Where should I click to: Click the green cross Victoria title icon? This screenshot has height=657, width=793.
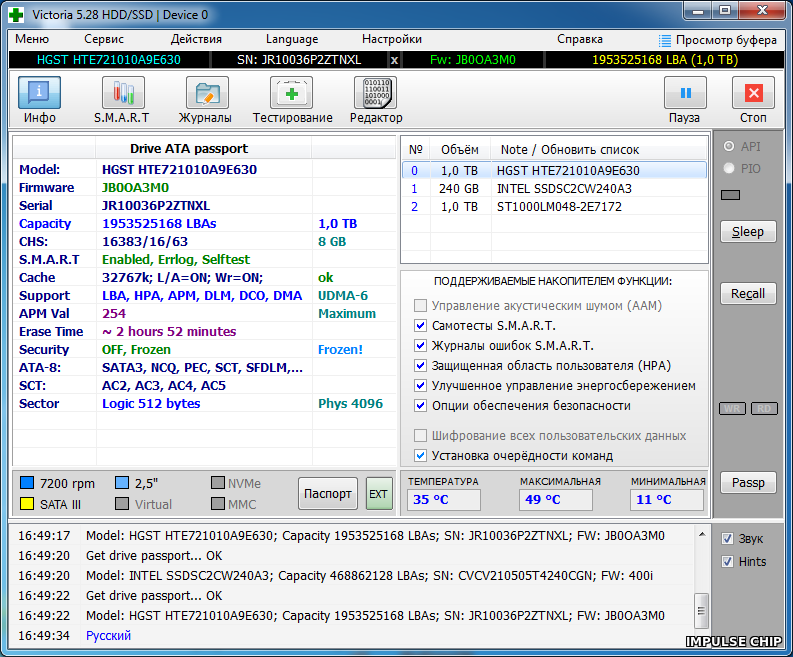pyautogui.click(x=16, y=15)
